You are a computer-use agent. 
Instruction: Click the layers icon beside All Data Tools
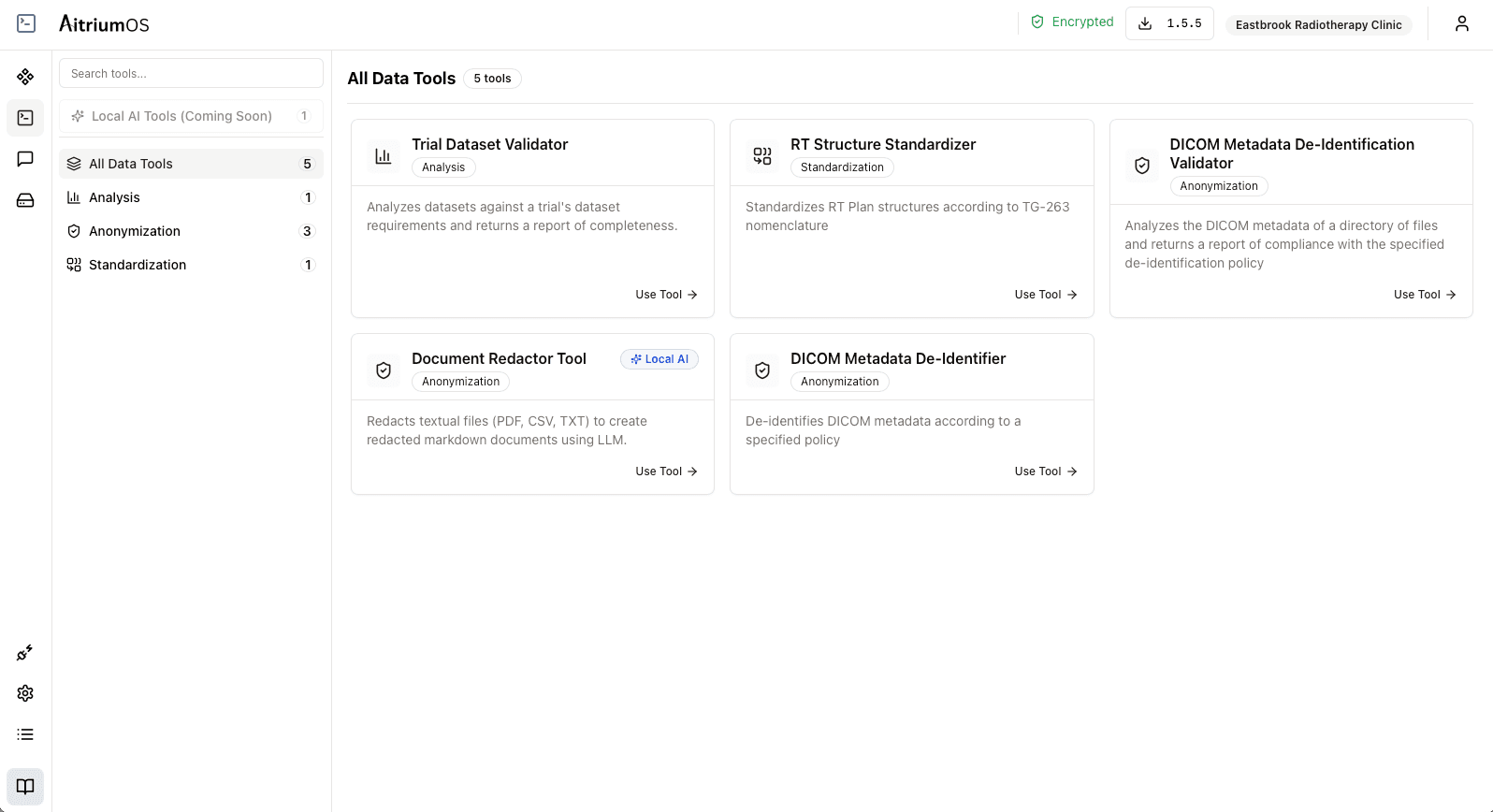click(74, 164)
